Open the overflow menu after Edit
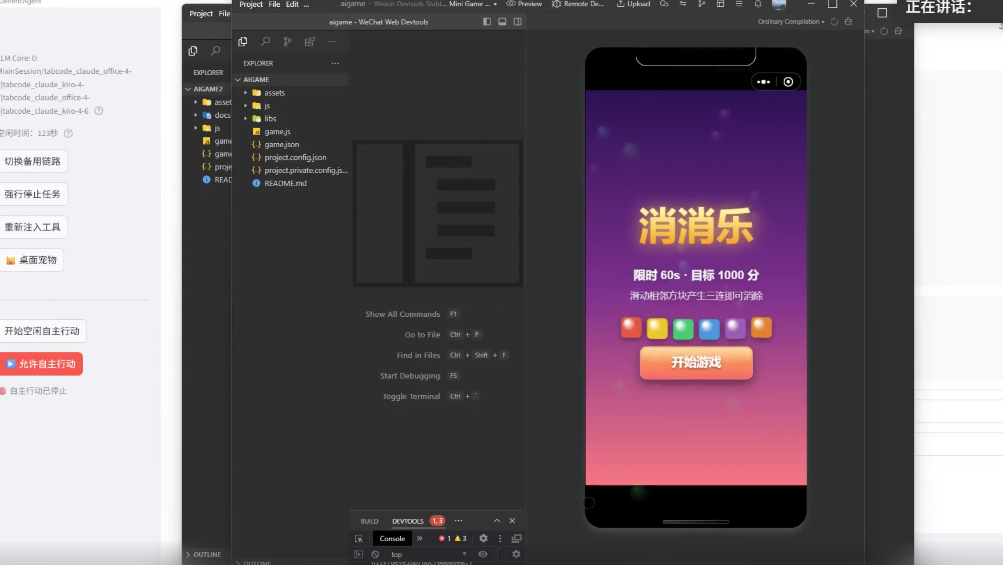The width and height of the screenshot is (1003, 565). 306,4
